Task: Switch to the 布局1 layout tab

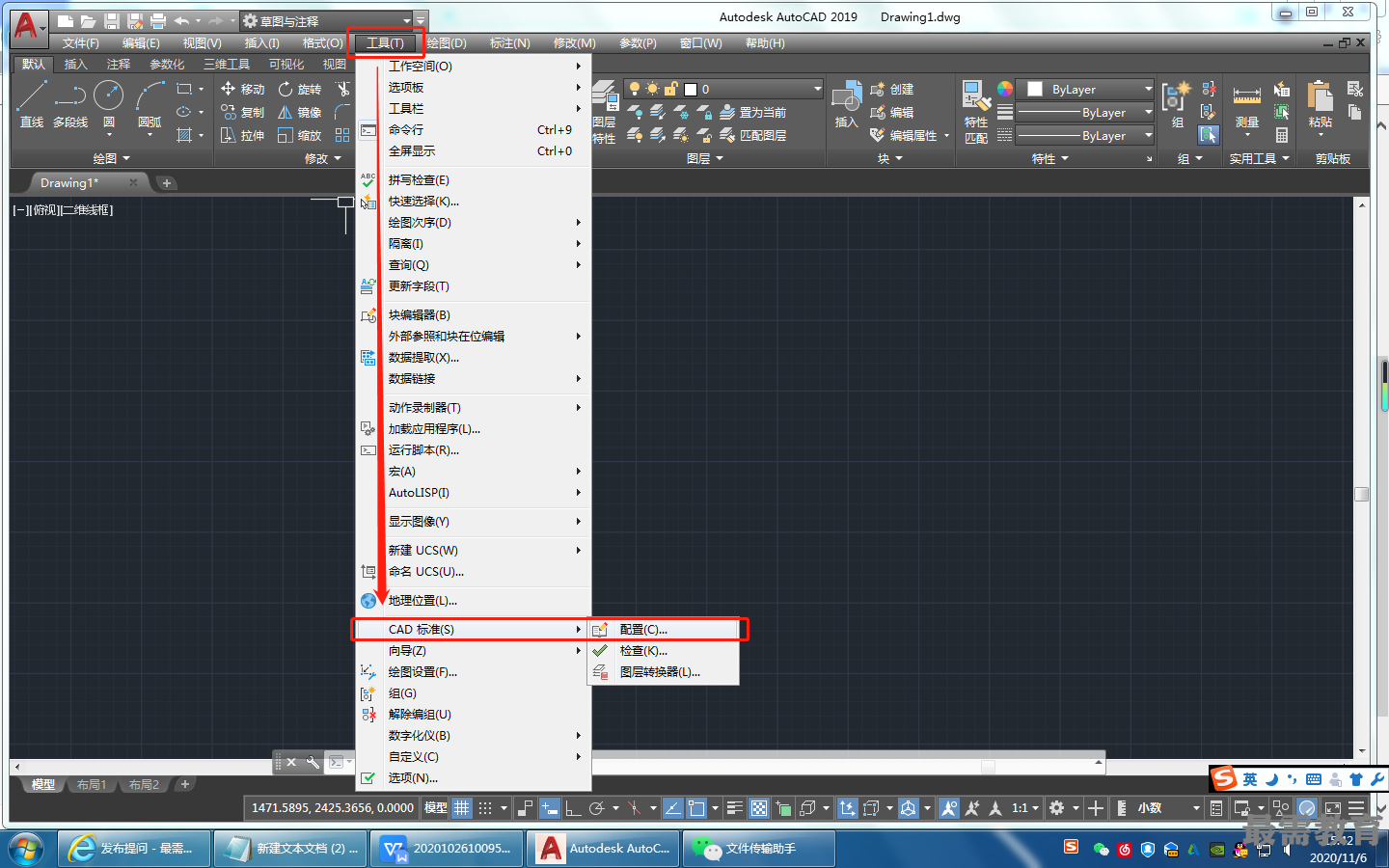Action: pos(92,785)
